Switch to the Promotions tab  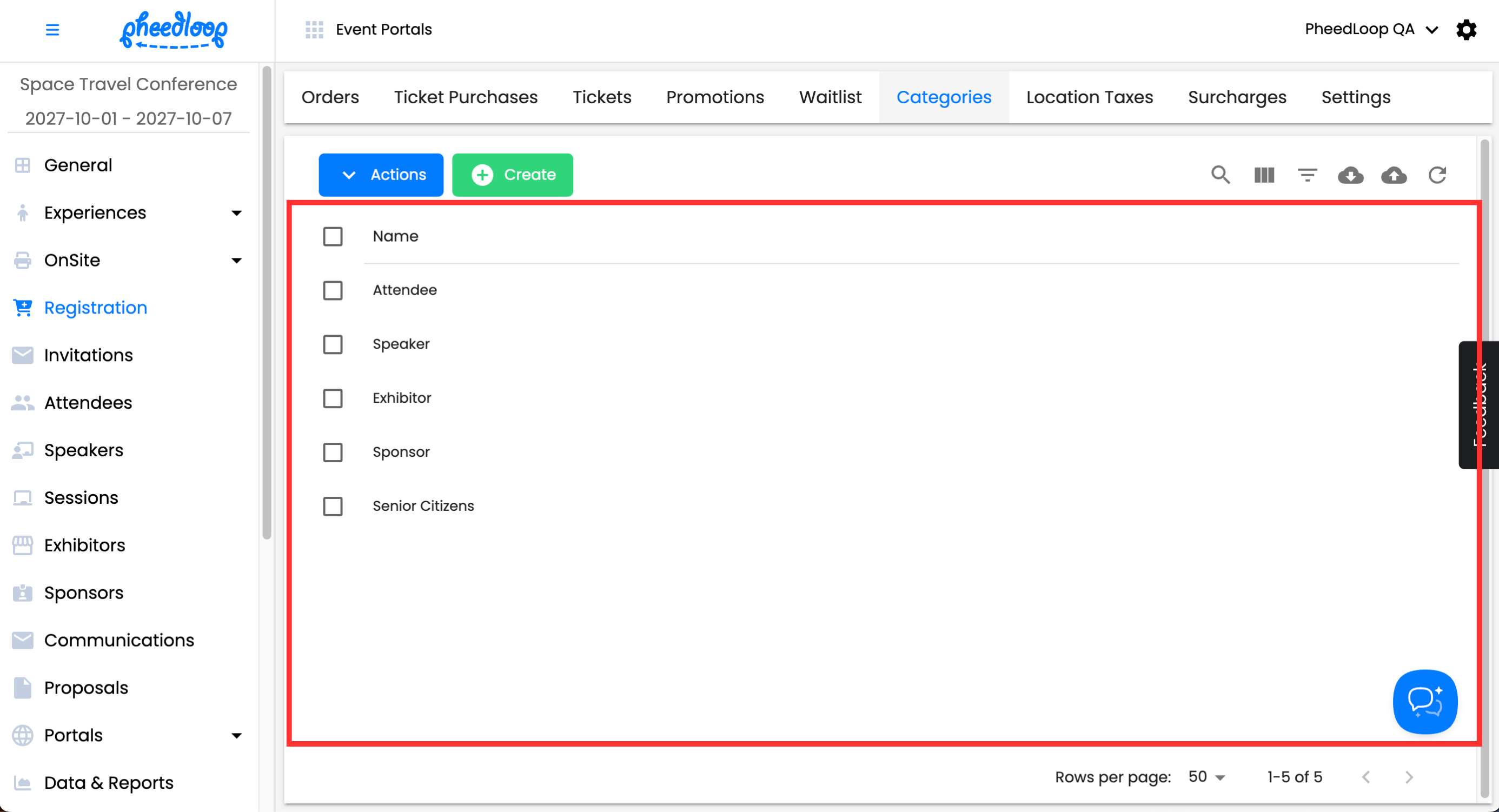click(x=714, y=97)
